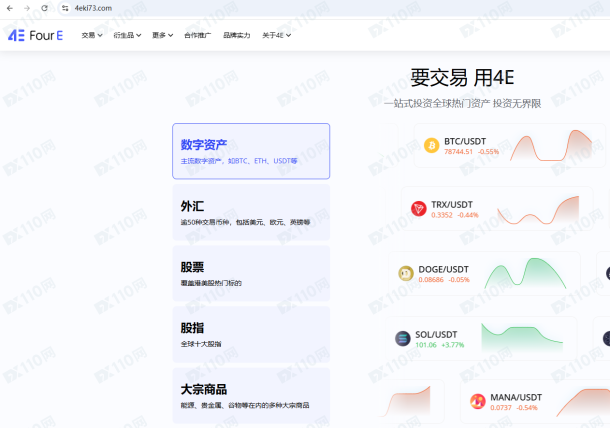Click MANA price 0.0737
Screen dimensions: 610x428
click(501, 408)
